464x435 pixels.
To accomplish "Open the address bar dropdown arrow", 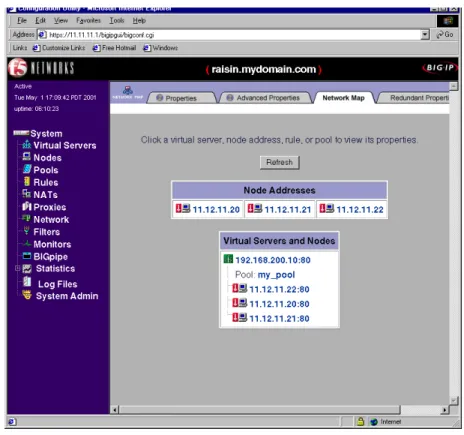I will 425,35.
